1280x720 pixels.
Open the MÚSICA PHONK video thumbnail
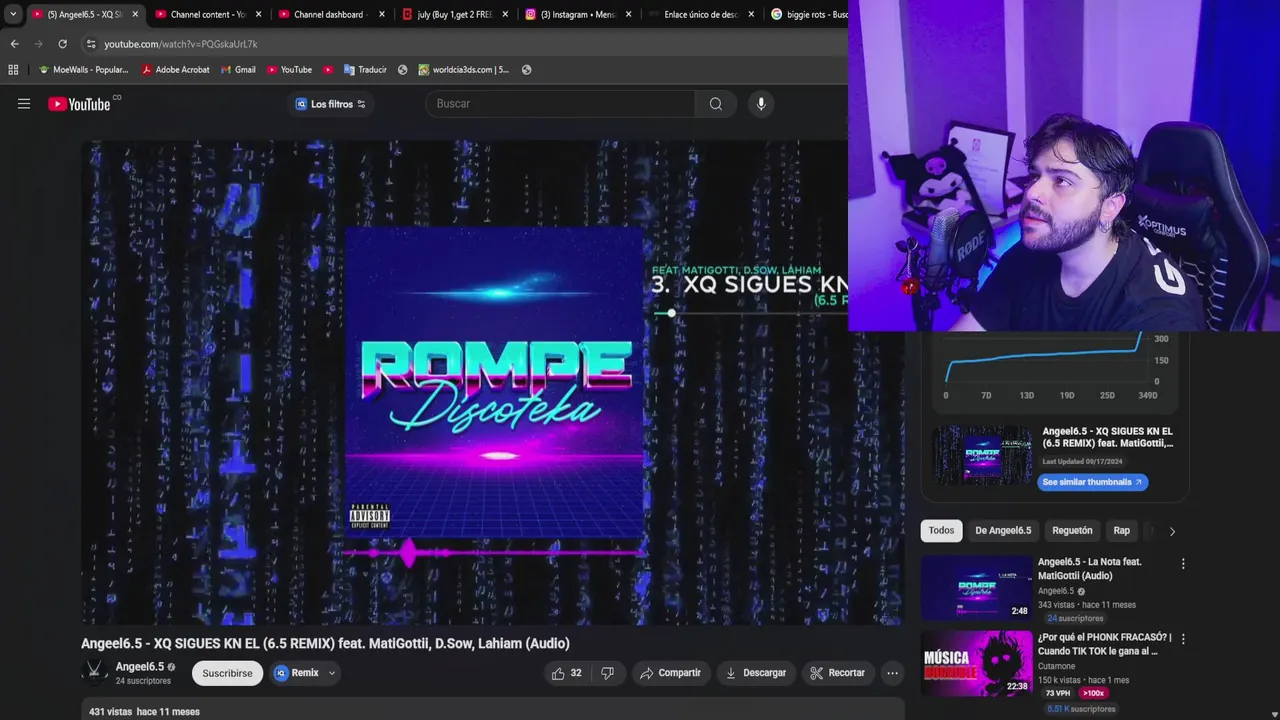click(x=977, y=663)
